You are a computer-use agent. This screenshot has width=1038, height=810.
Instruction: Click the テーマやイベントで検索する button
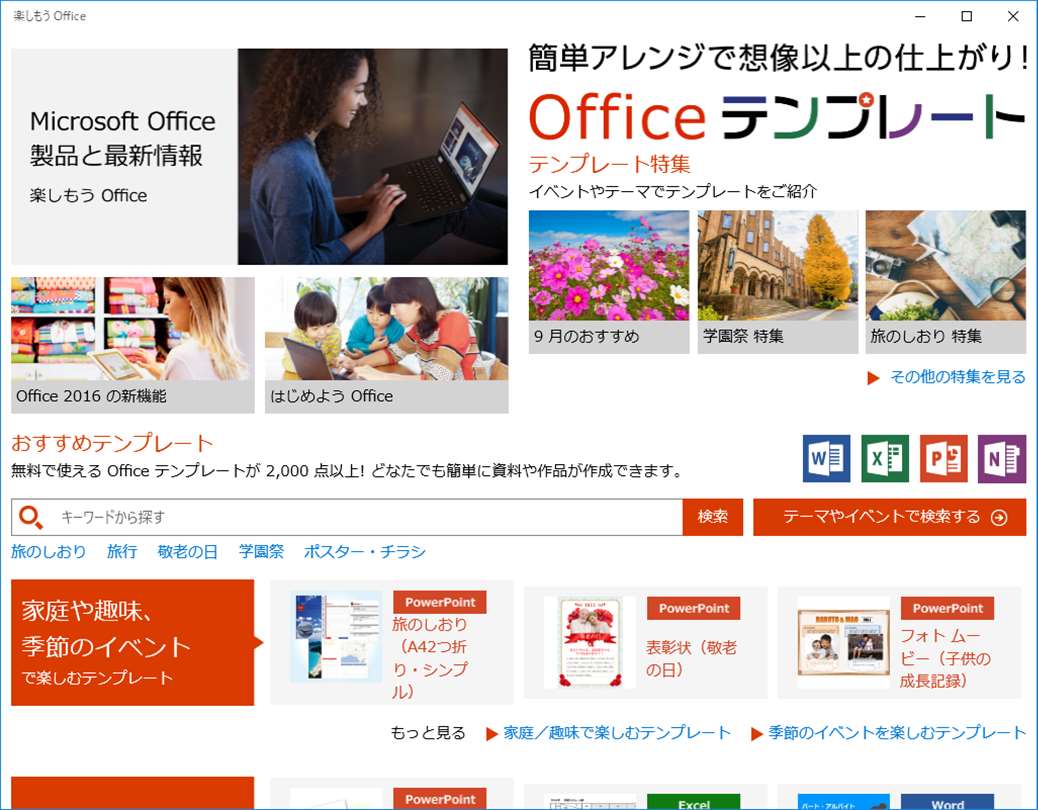[890, 517]
